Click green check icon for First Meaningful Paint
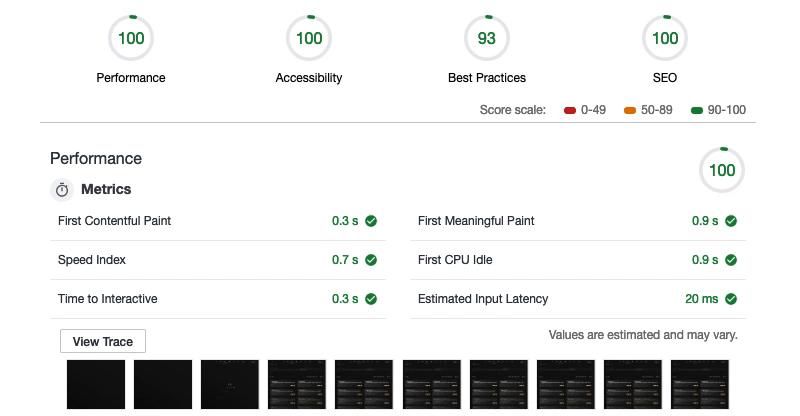The height and width of the screenshot is (416, 800). point(731,221)
